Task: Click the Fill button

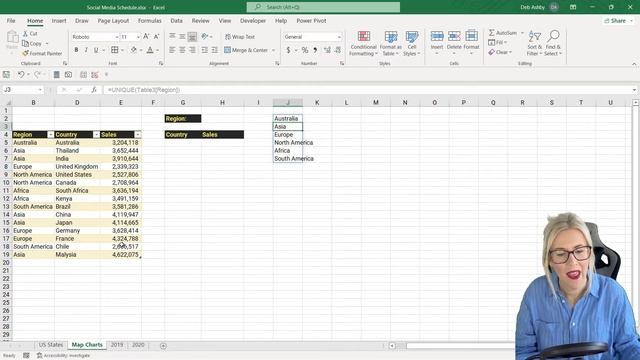Action: (x=497, y=42)
